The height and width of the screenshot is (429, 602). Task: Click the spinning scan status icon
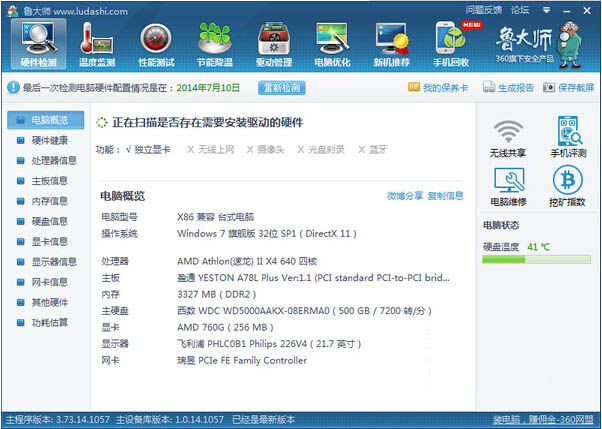click(102, 123)
